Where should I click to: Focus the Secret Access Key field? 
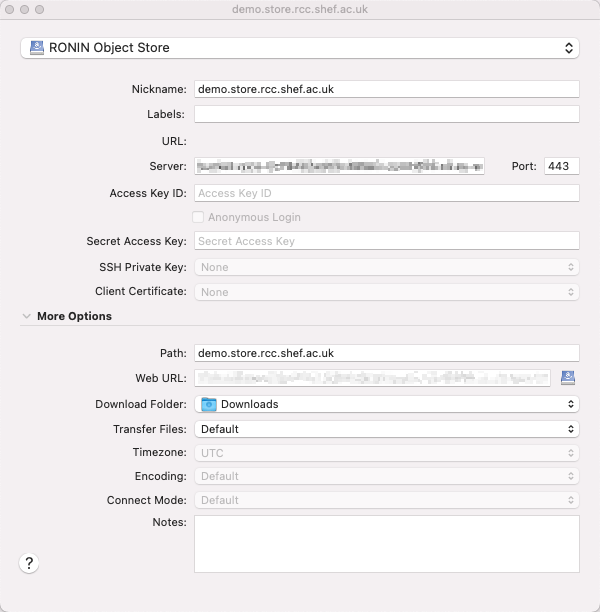click(x=386, y=241)
